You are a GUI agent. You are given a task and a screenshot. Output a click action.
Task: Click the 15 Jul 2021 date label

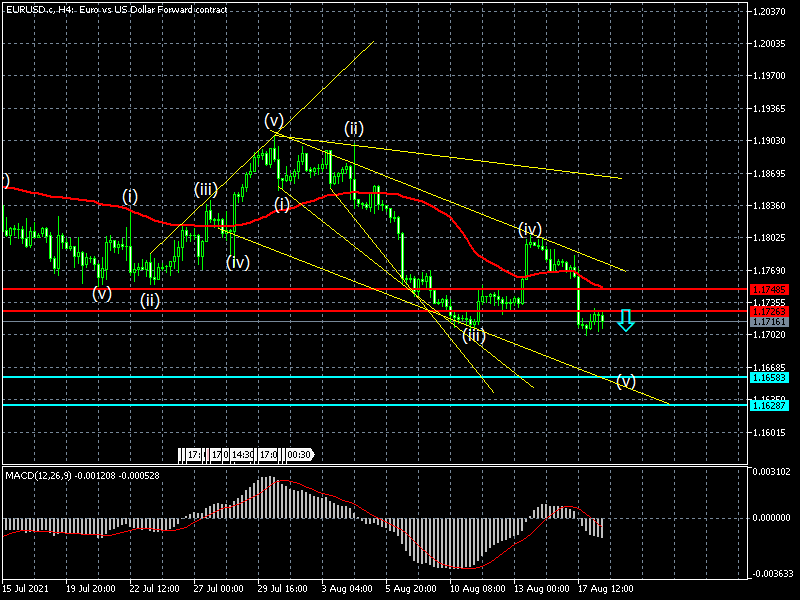[27, 589]
